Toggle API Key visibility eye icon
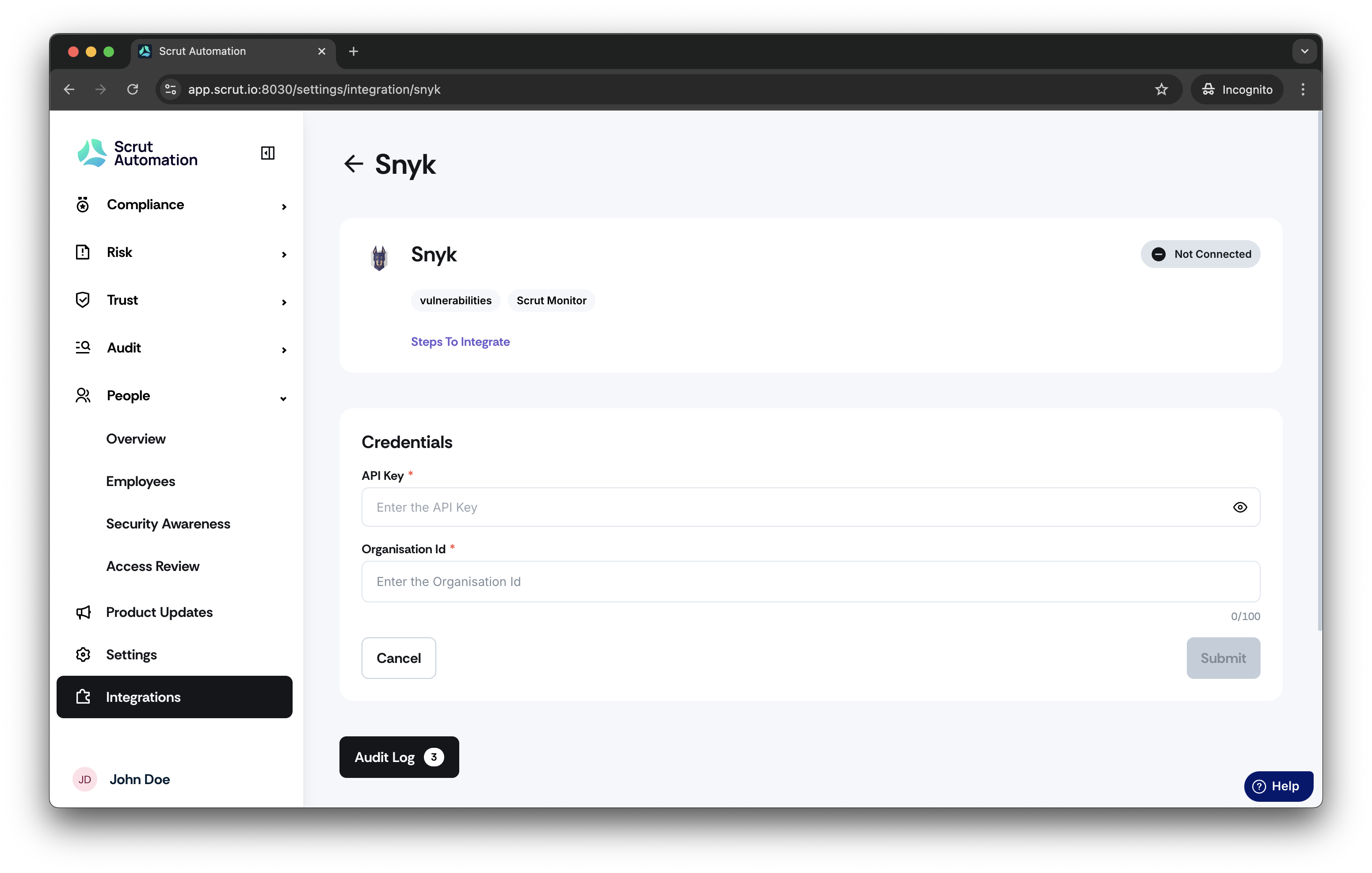 point(1239,507)
